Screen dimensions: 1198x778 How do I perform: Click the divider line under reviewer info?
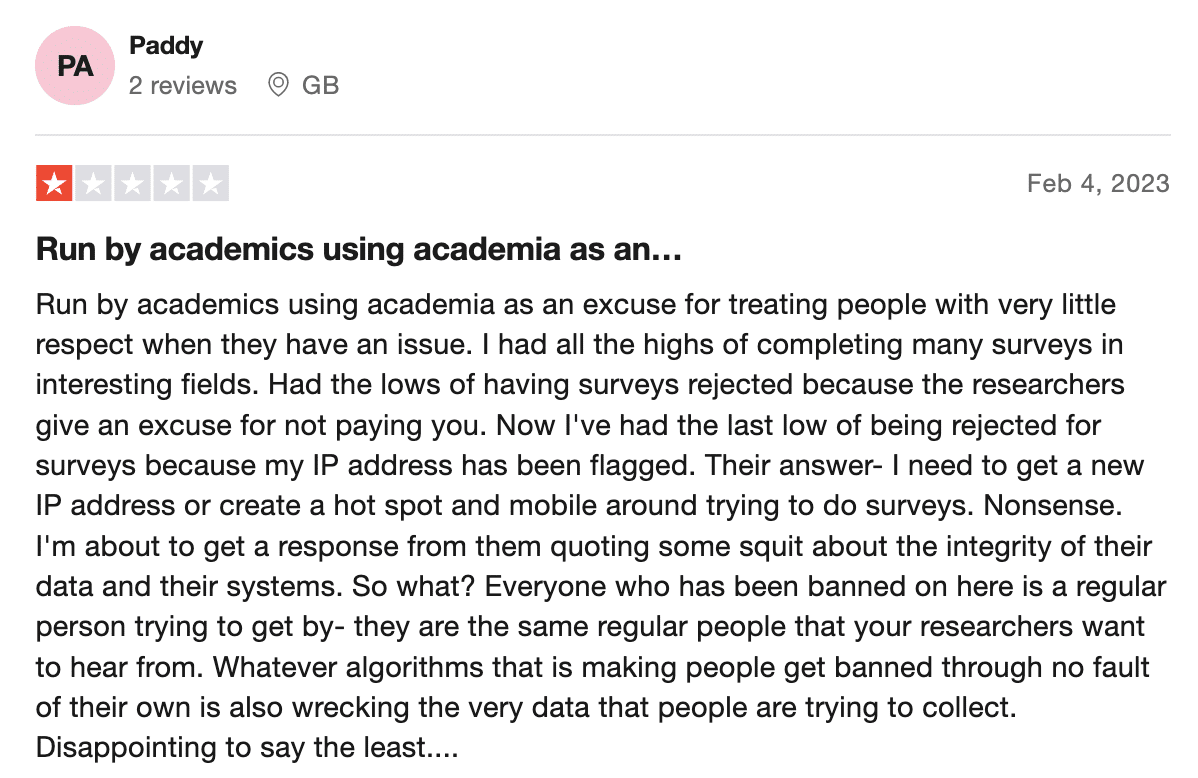(603, 135)
